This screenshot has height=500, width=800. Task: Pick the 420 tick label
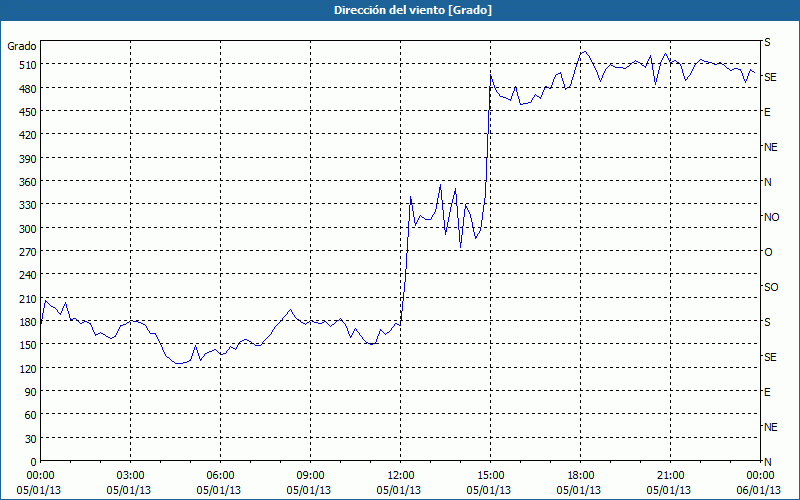29,135
